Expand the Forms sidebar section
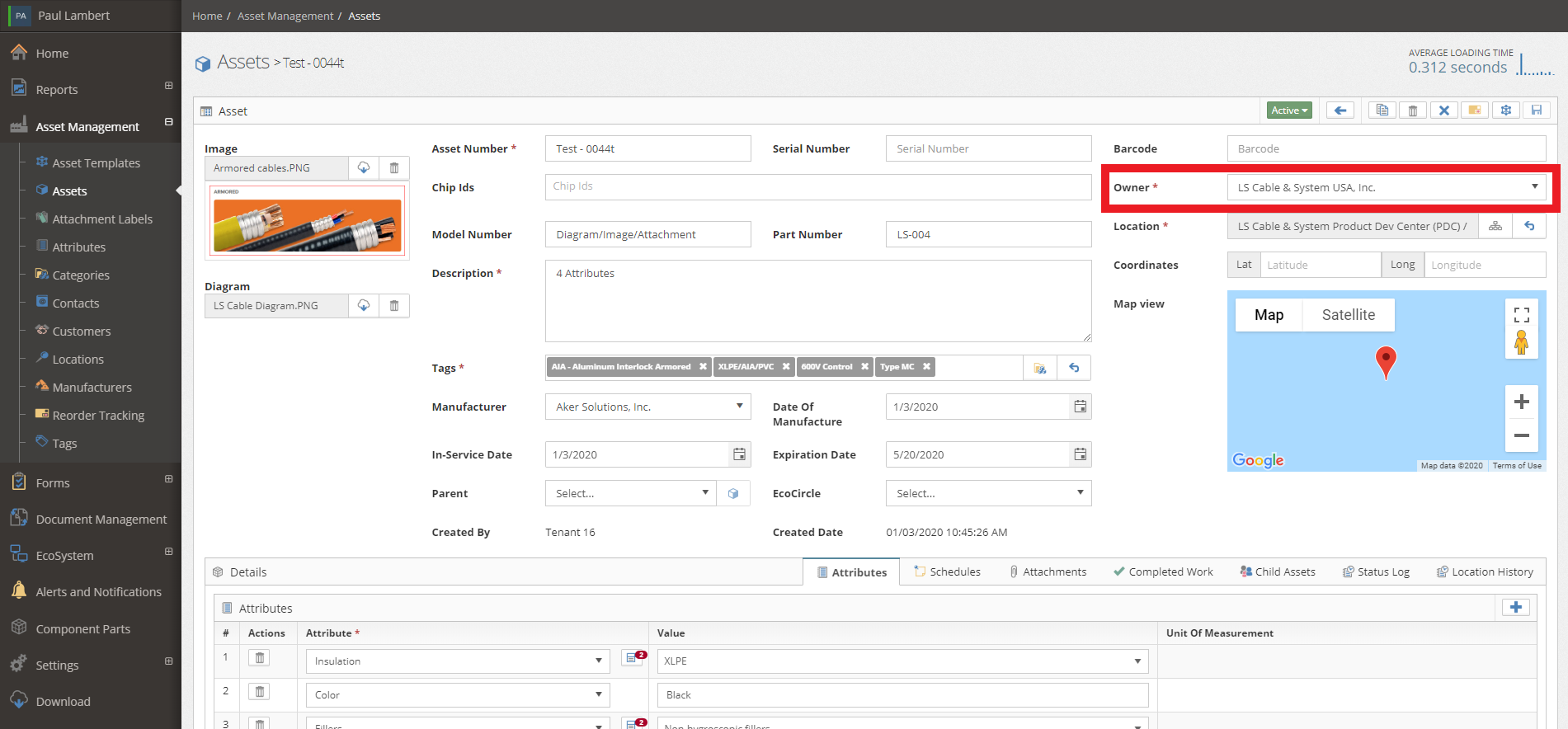Image resolution: width=1568 pixels, height=729 pixels. pyautogui.click(x=168, y=479)
